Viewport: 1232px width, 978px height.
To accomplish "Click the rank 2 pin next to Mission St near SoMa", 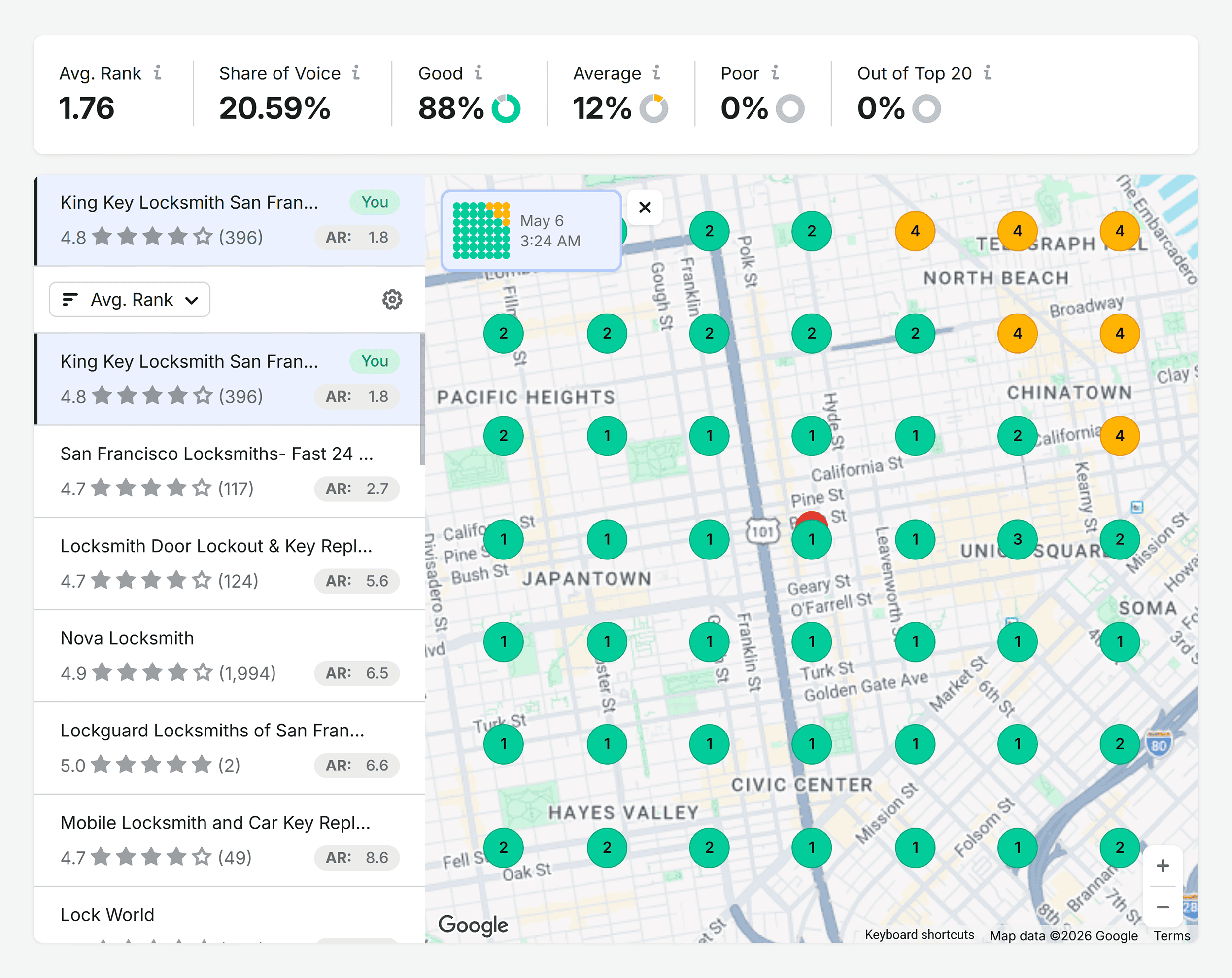I will click(x=1120, y=539).
